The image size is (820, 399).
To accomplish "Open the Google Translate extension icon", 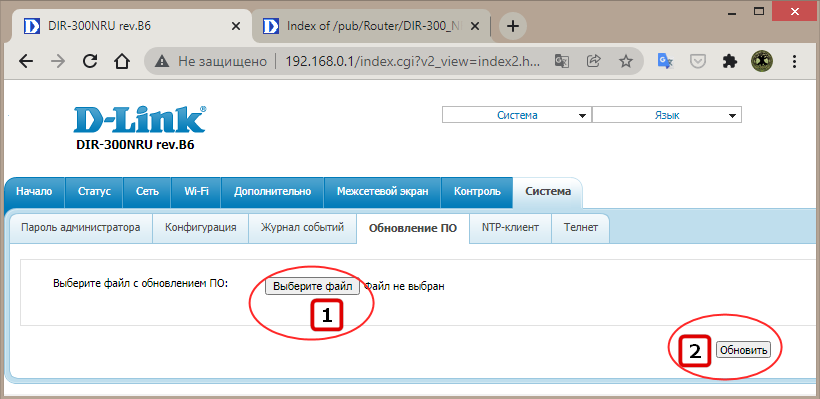I will pos(665,62).
